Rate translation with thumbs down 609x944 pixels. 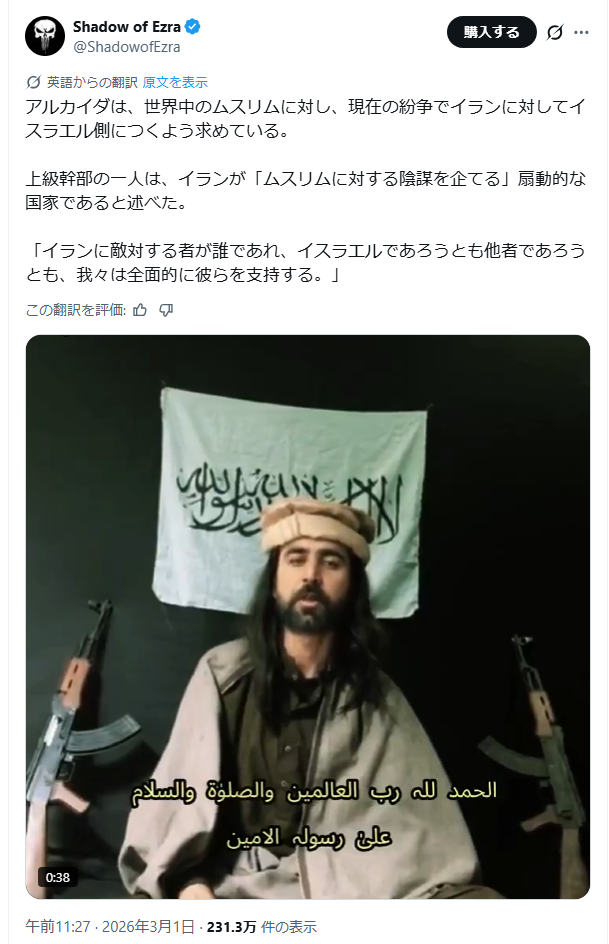[166, 310]
